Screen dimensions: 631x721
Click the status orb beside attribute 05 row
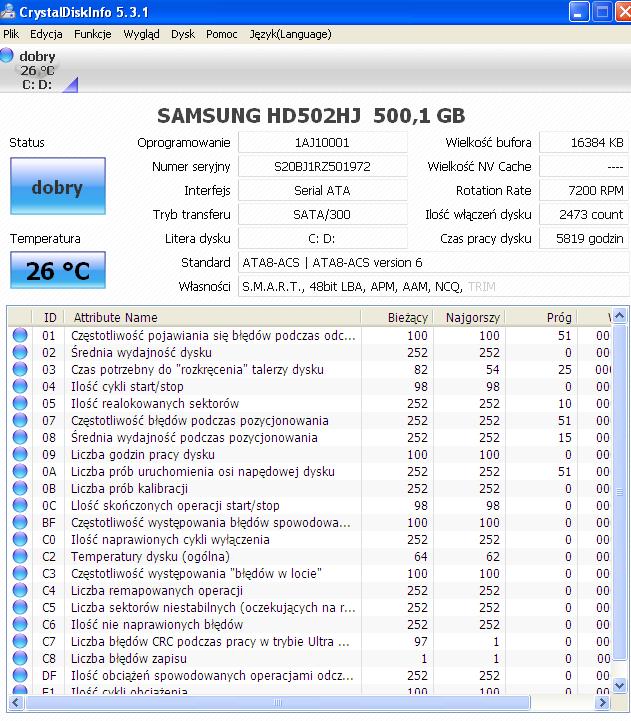[20, 404]
